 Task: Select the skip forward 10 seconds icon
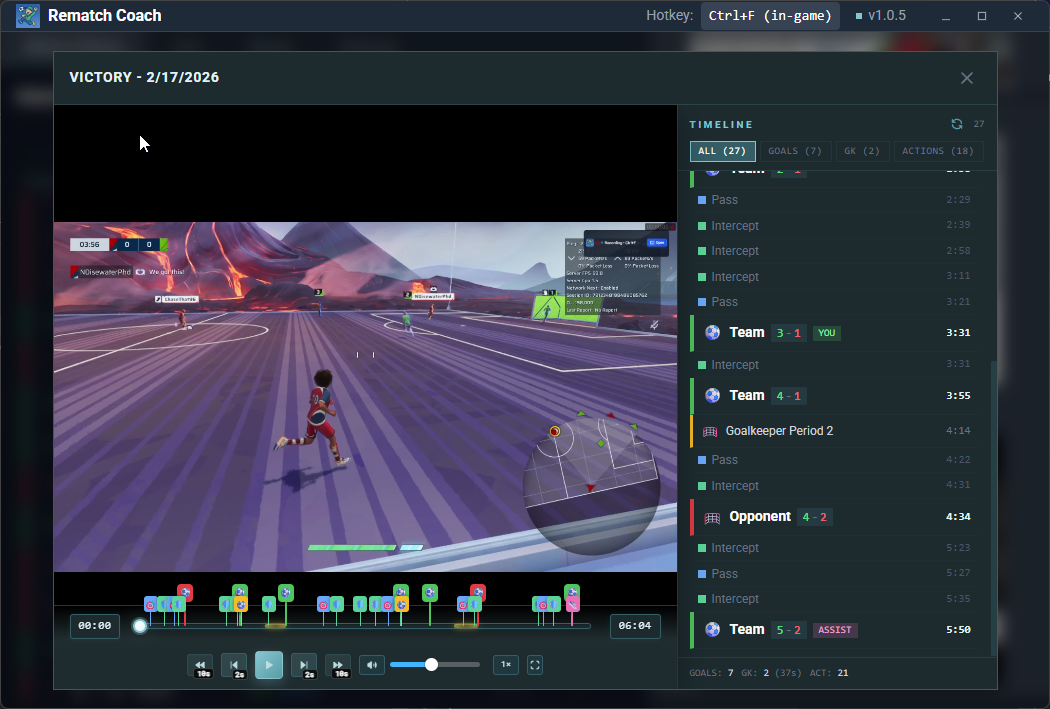(x=338, y=665)
